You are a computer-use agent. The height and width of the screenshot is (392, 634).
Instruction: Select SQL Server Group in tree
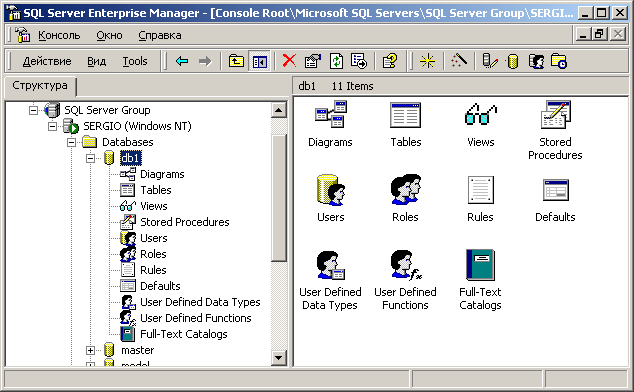tap(107, 110)
